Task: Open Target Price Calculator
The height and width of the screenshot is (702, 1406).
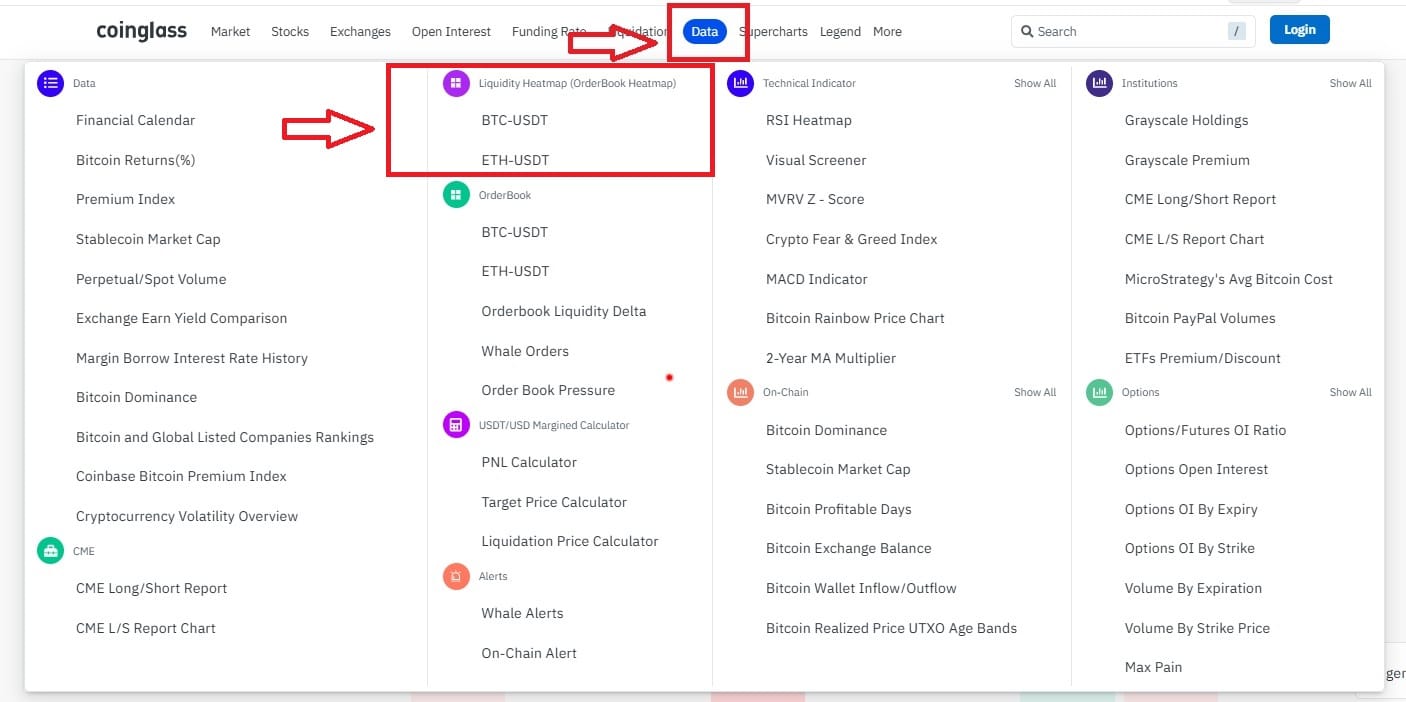Action: pyautogui.click(x=554, y=502)
